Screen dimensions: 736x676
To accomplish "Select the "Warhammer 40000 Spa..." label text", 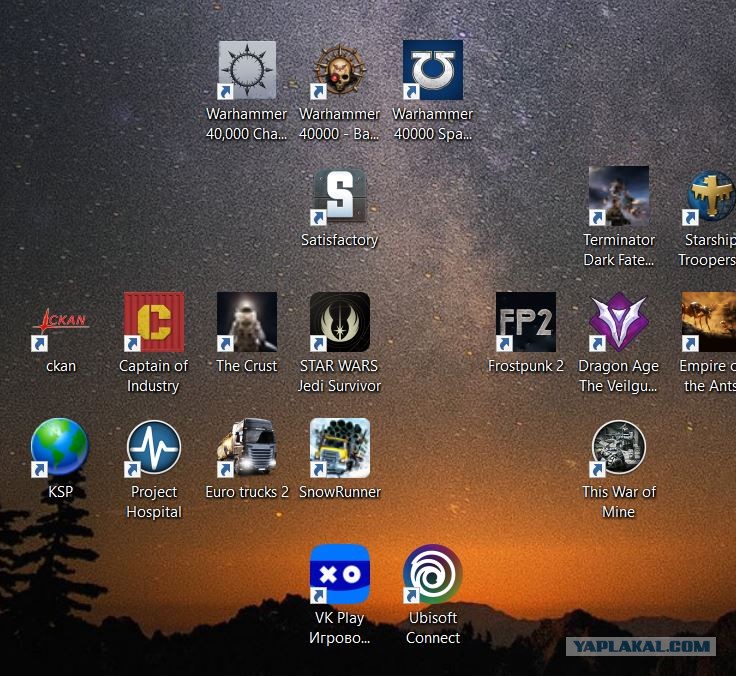I will 433,124.
